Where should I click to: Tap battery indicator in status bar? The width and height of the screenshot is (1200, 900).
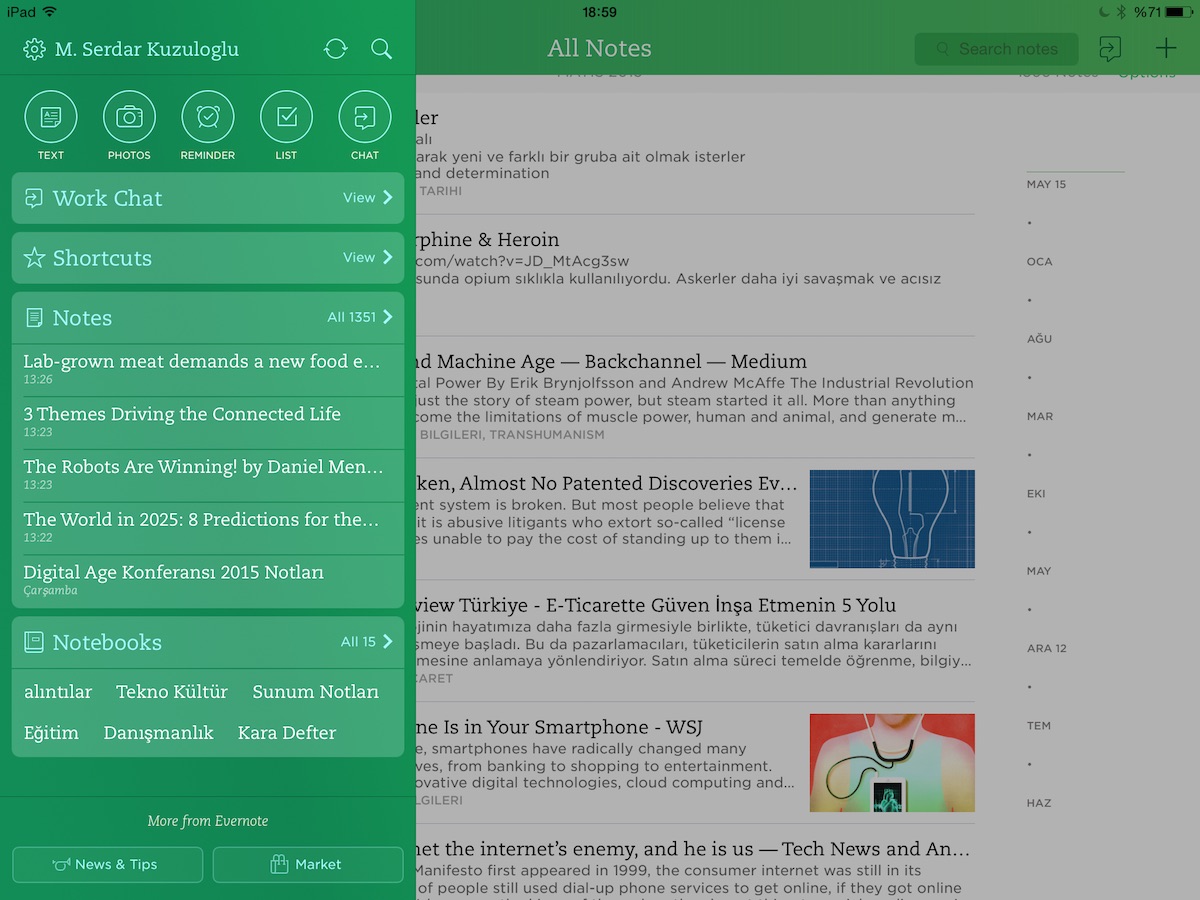[1179, 12]
